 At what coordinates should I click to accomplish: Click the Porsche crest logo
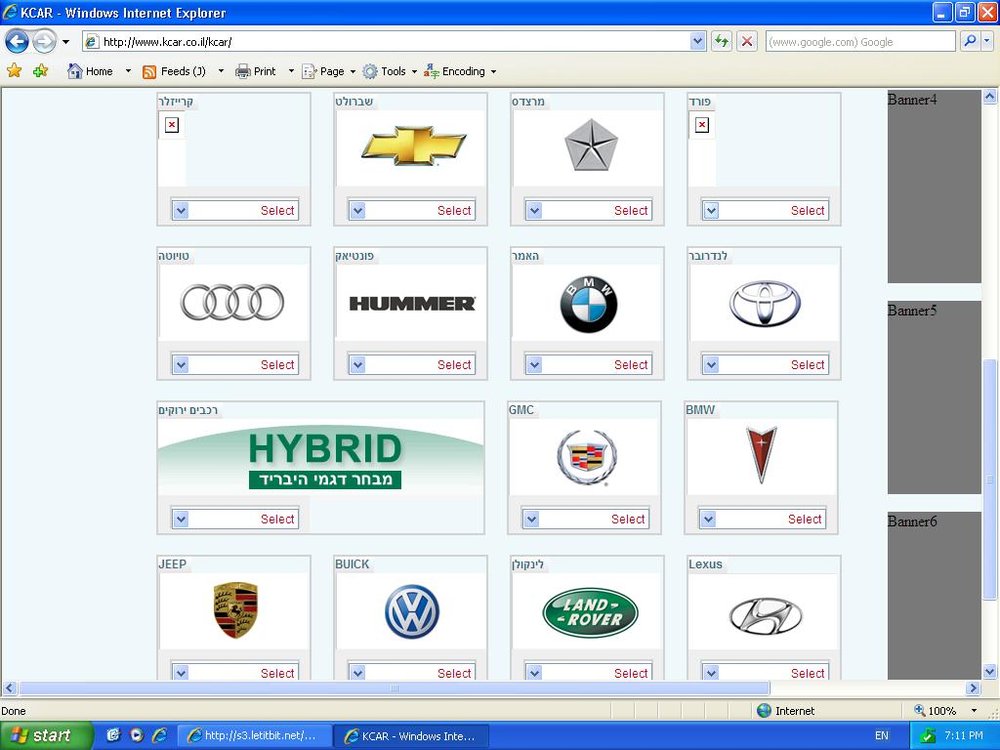(235, 610)
